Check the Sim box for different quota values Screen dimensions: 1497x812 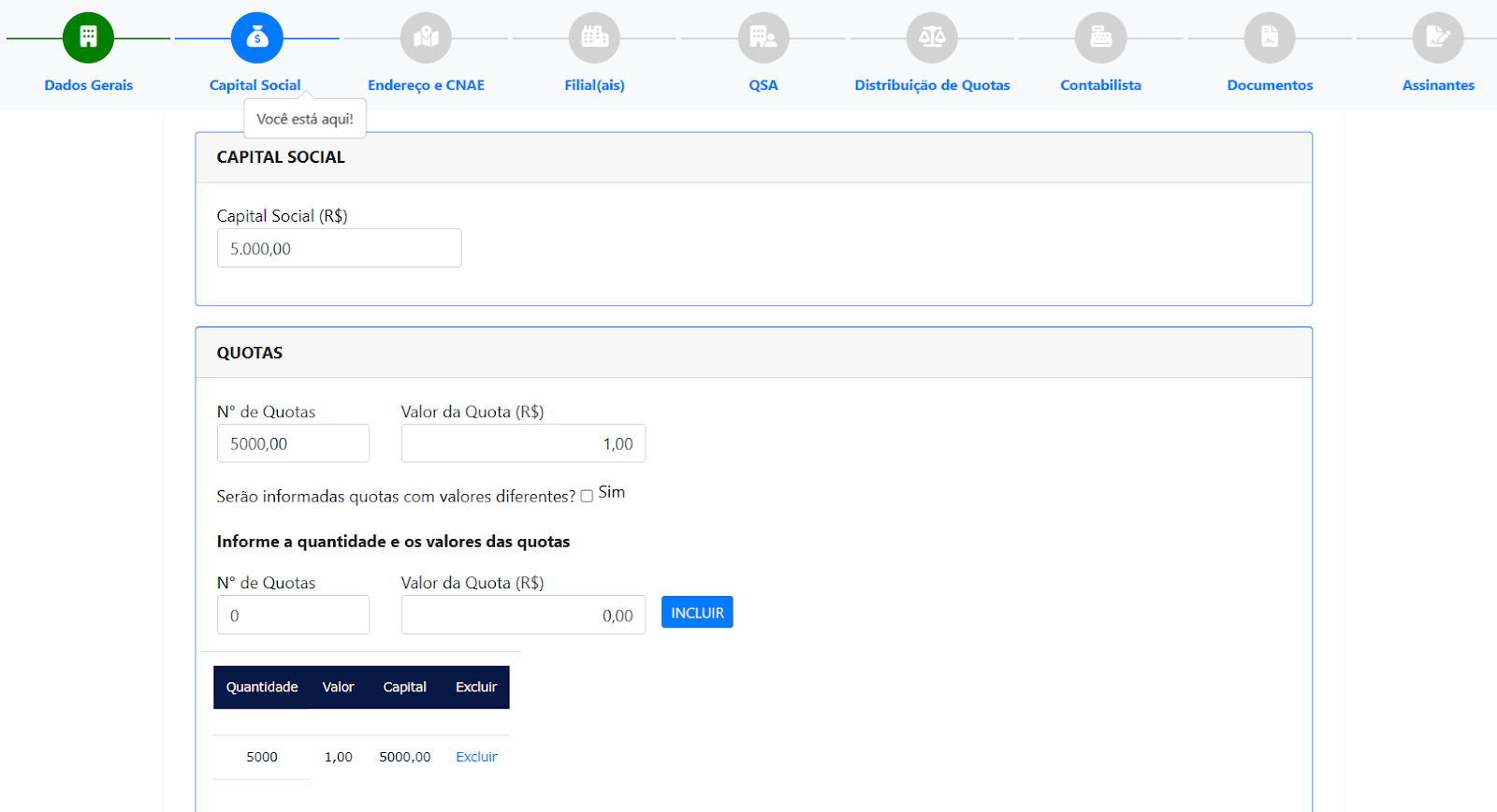pos(587,497)
